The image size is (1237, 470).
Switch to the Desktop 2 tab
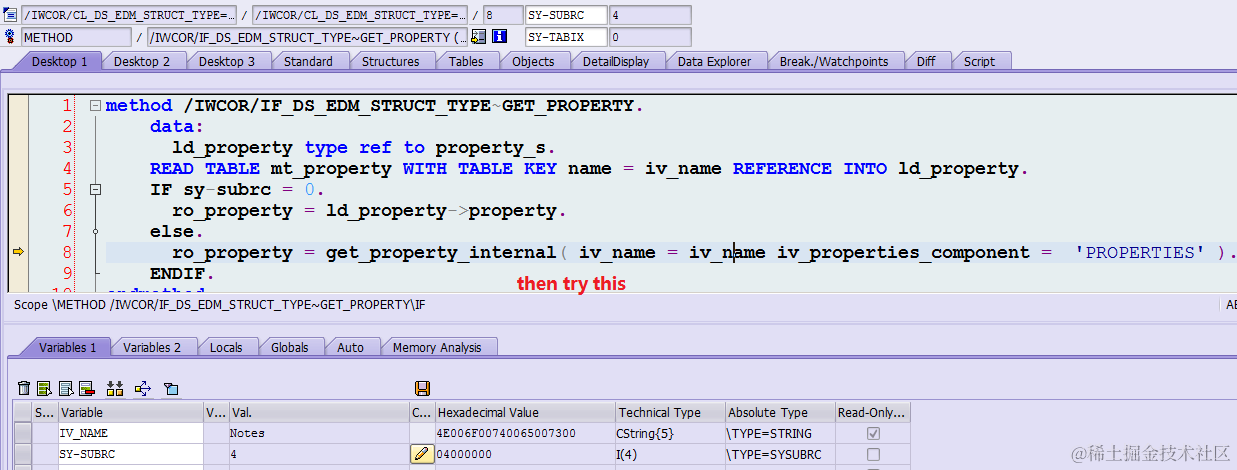[x=142, y=61]
